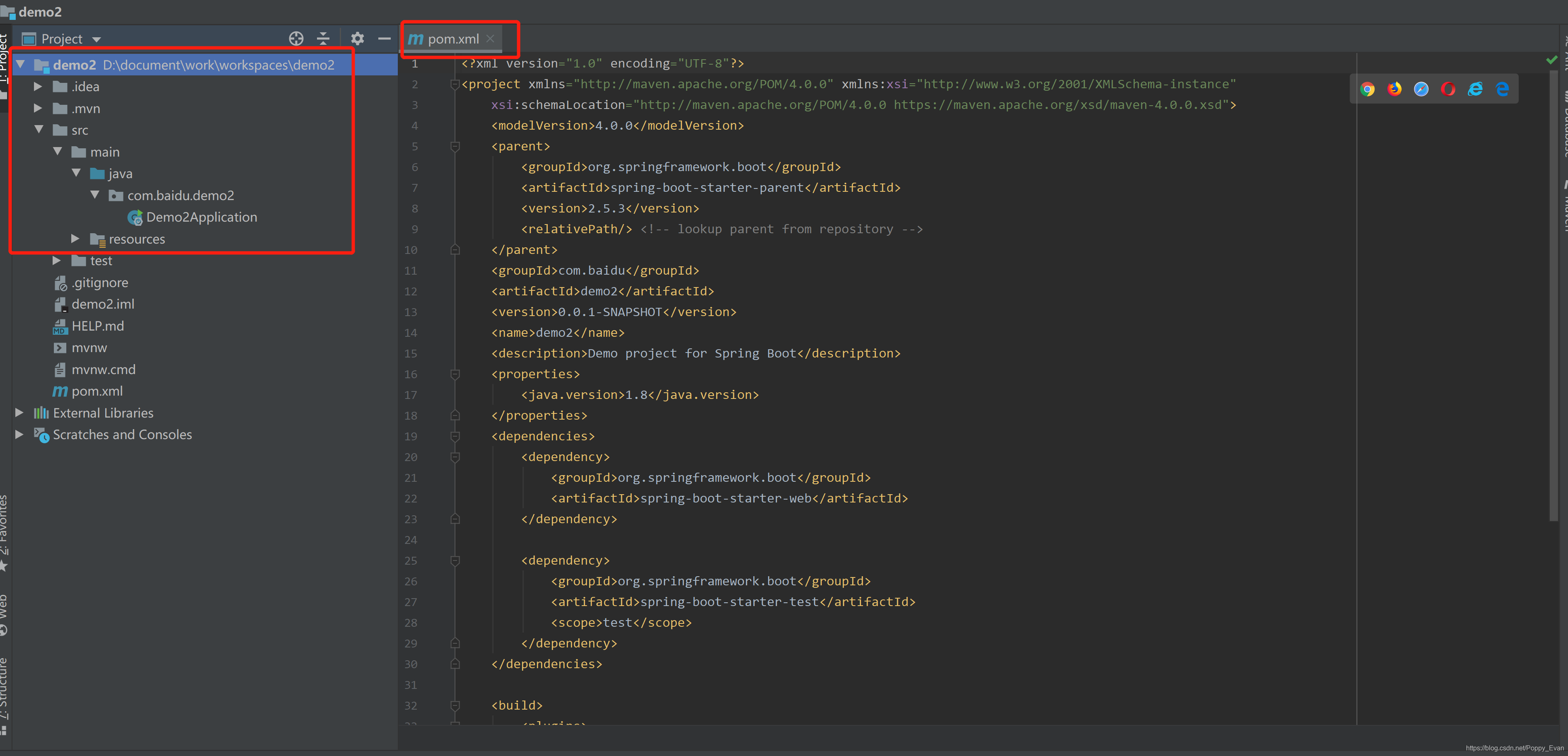Close the pom.xml tab

point(490,39)
